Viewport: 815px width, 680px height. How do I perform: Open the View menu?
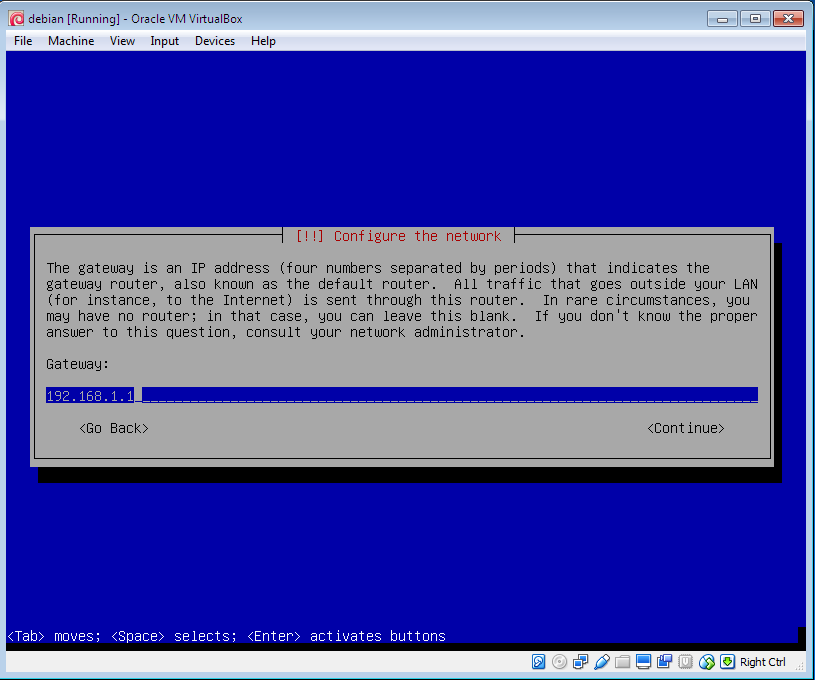pos(122,41)
